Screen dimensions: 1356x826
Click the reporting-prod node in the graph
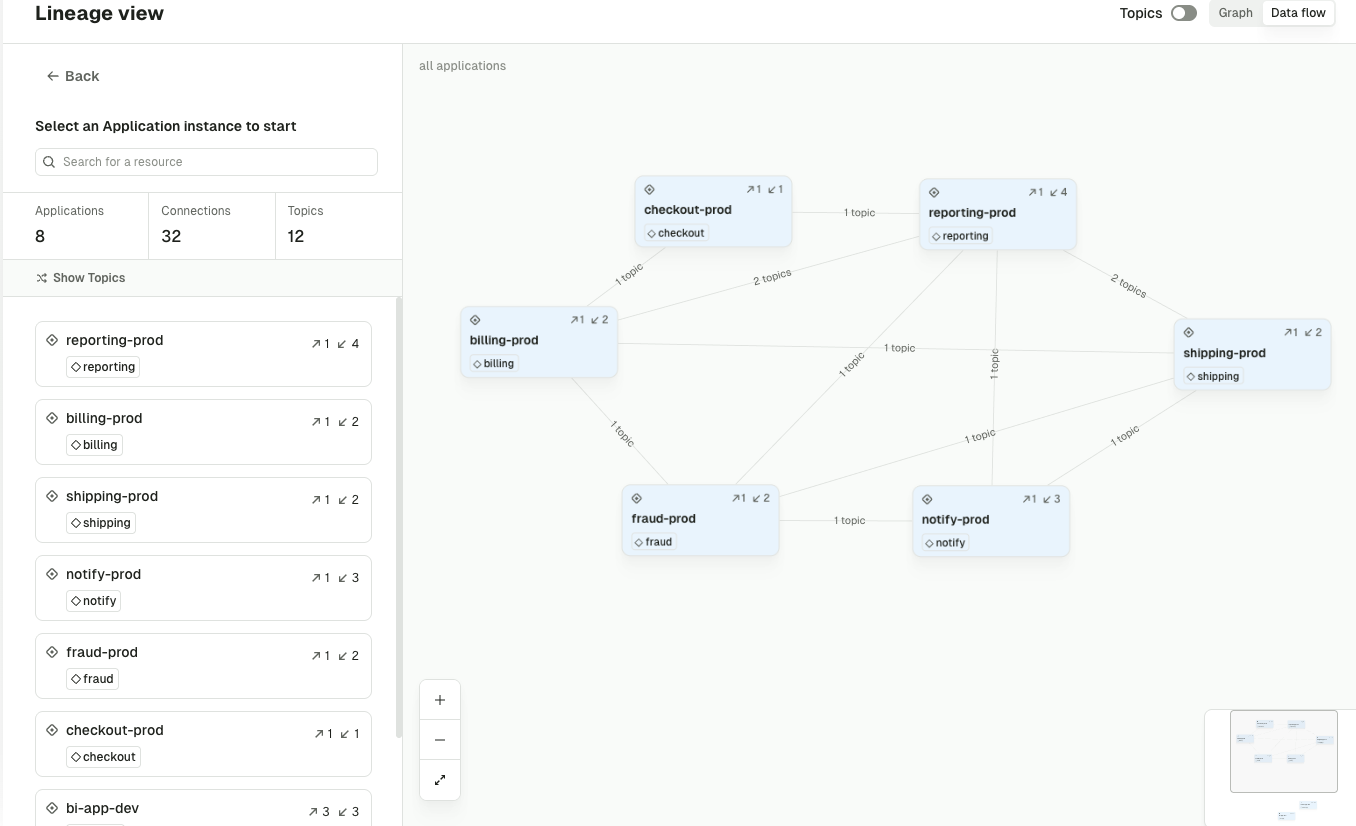tap(998, 214)
